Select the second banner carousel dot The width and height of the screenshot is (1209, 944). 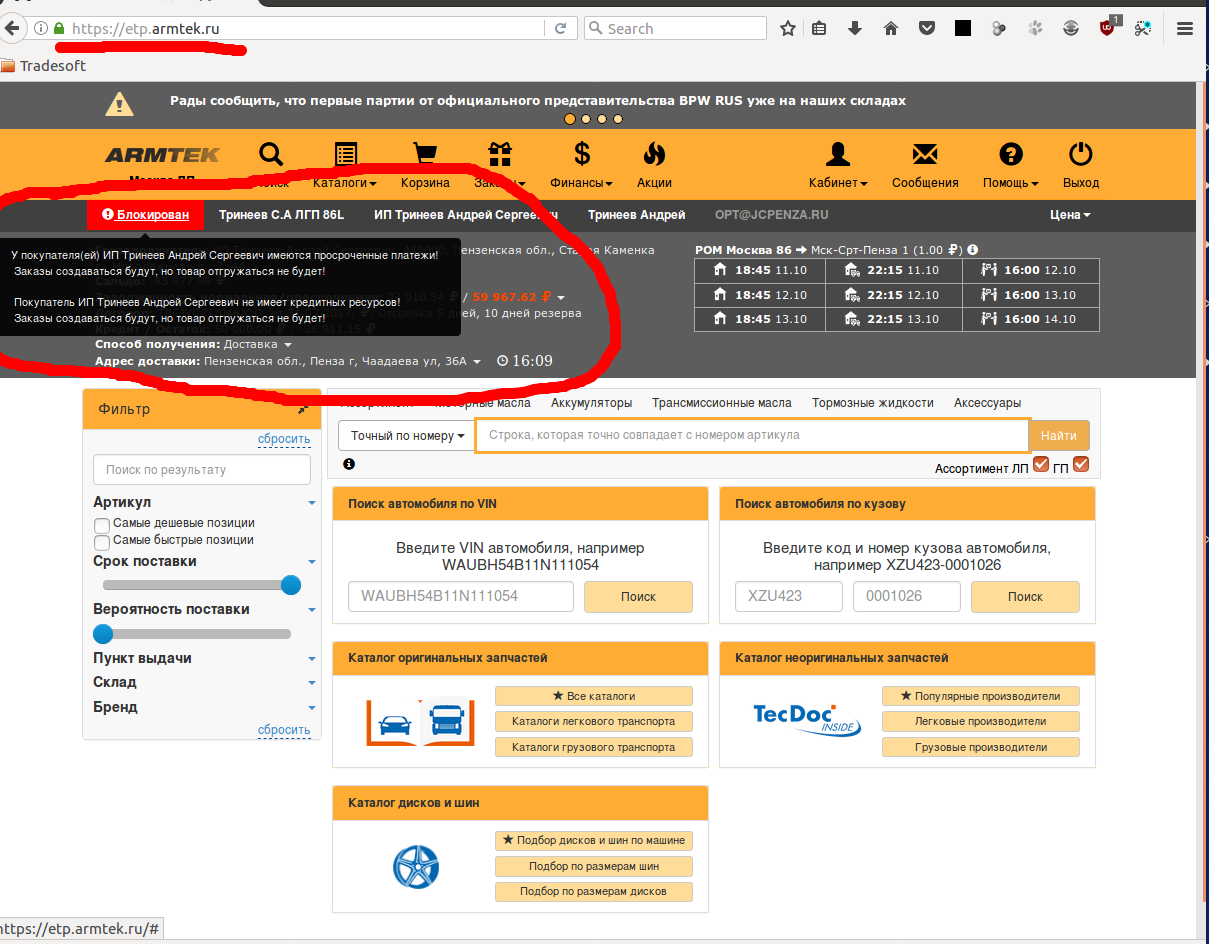586,119
